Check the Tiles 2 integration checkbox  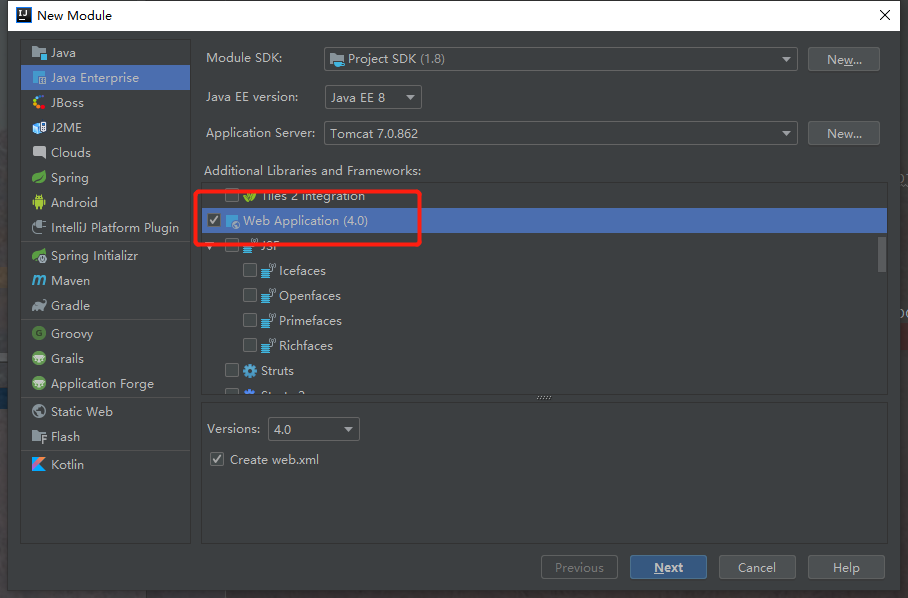(232, 195)
